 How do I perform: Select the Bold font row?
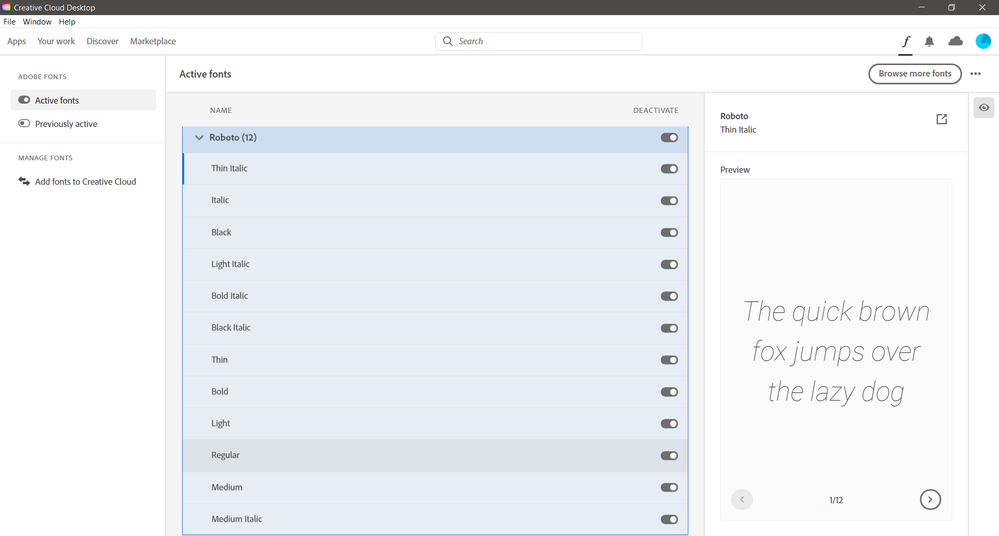(435, 392)
